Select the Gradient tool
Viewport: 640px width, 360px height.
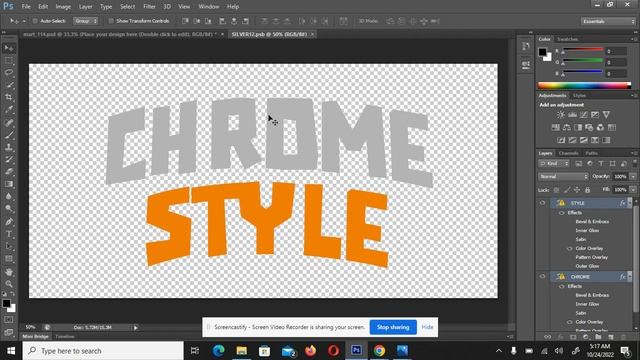pyautogui.click(x=9, y=184)
